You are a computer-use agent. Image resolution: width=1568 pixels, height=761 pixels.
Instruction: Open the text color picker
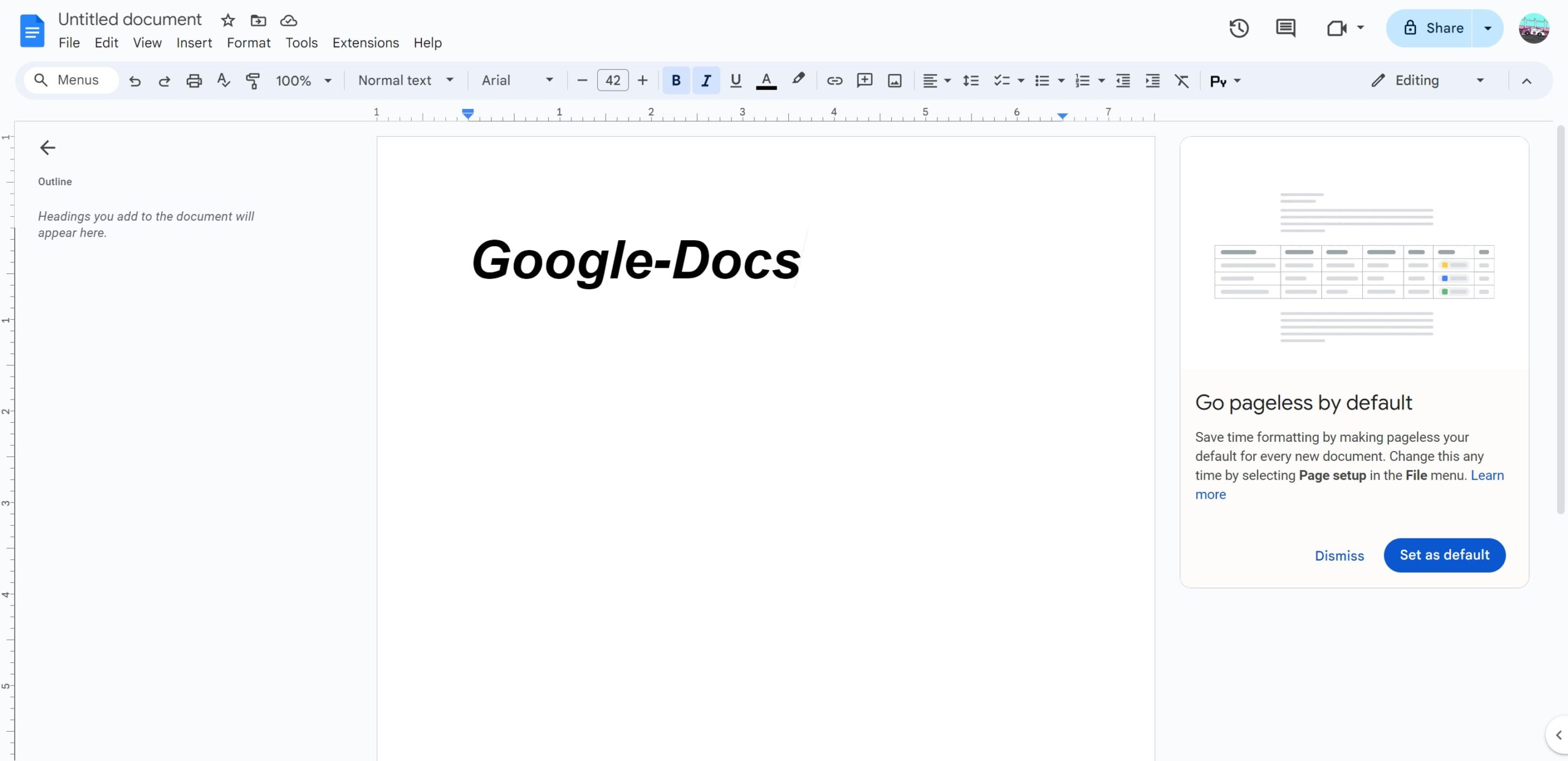pos(766,80)
